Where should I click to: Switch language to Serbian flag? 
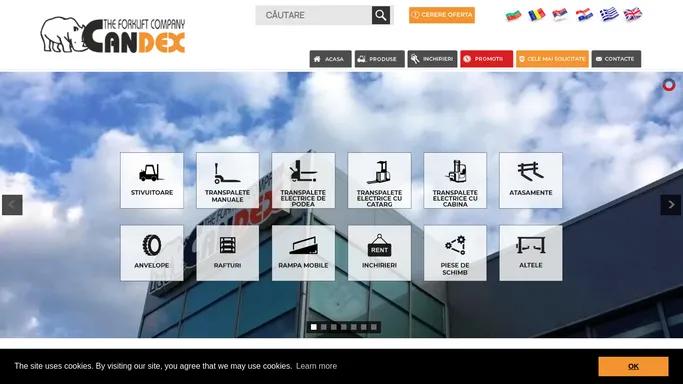pos(560,15)
